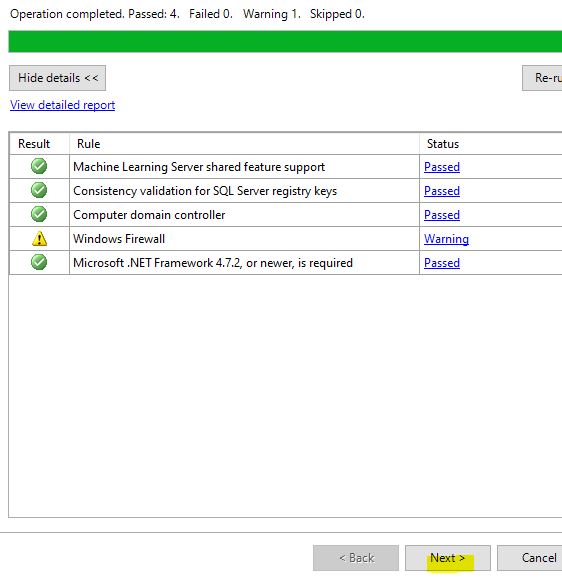Click the Re-run button

pyautogui.click(x=542, y=78)
